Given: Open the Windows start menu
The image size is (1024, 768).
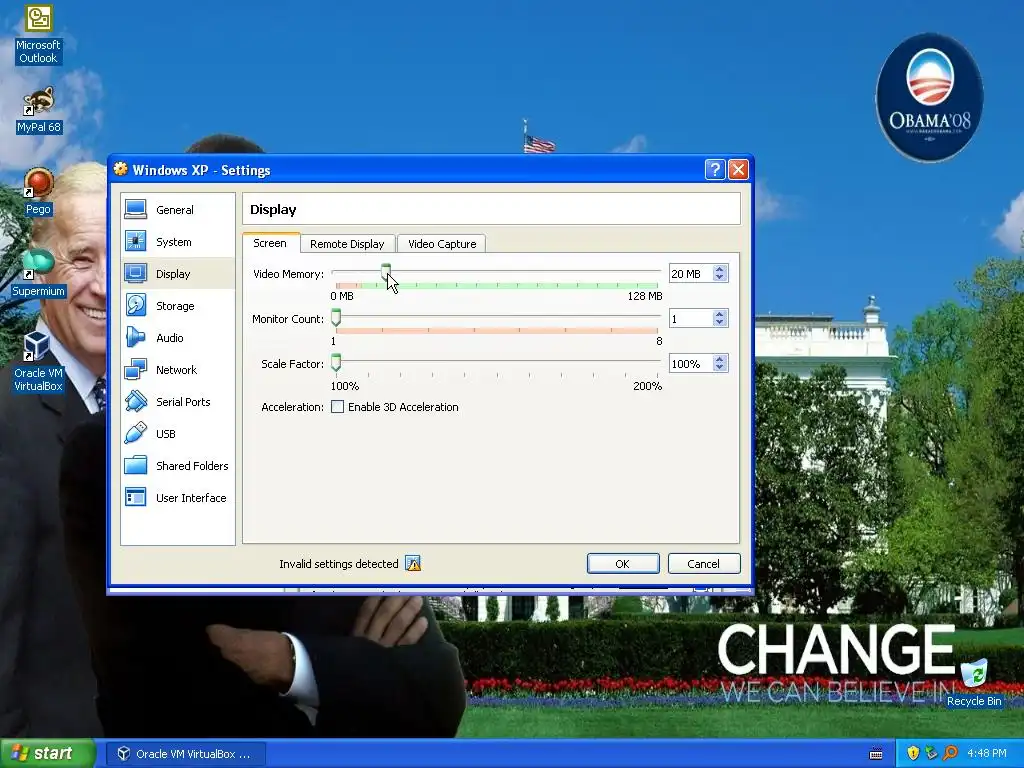Looking at the screenshot, I should [x=47, y=753].
